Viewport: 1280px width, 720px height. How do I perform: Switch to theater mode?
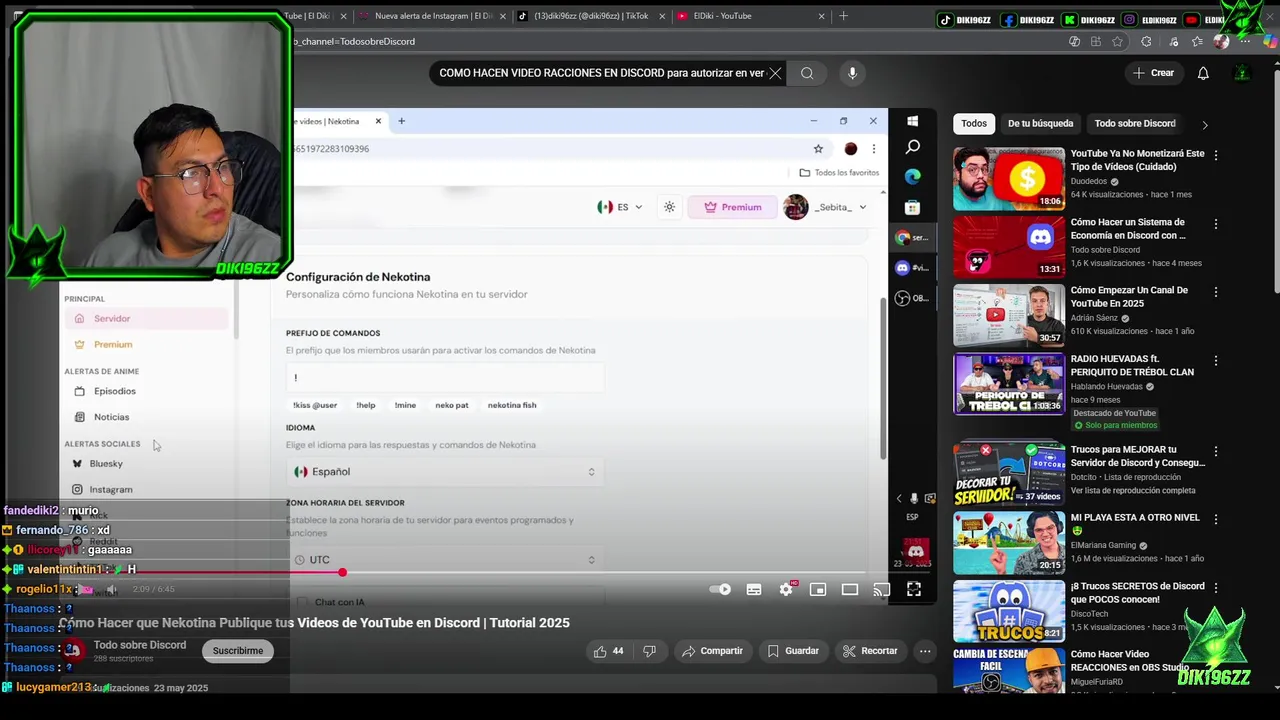click(850, 590)
